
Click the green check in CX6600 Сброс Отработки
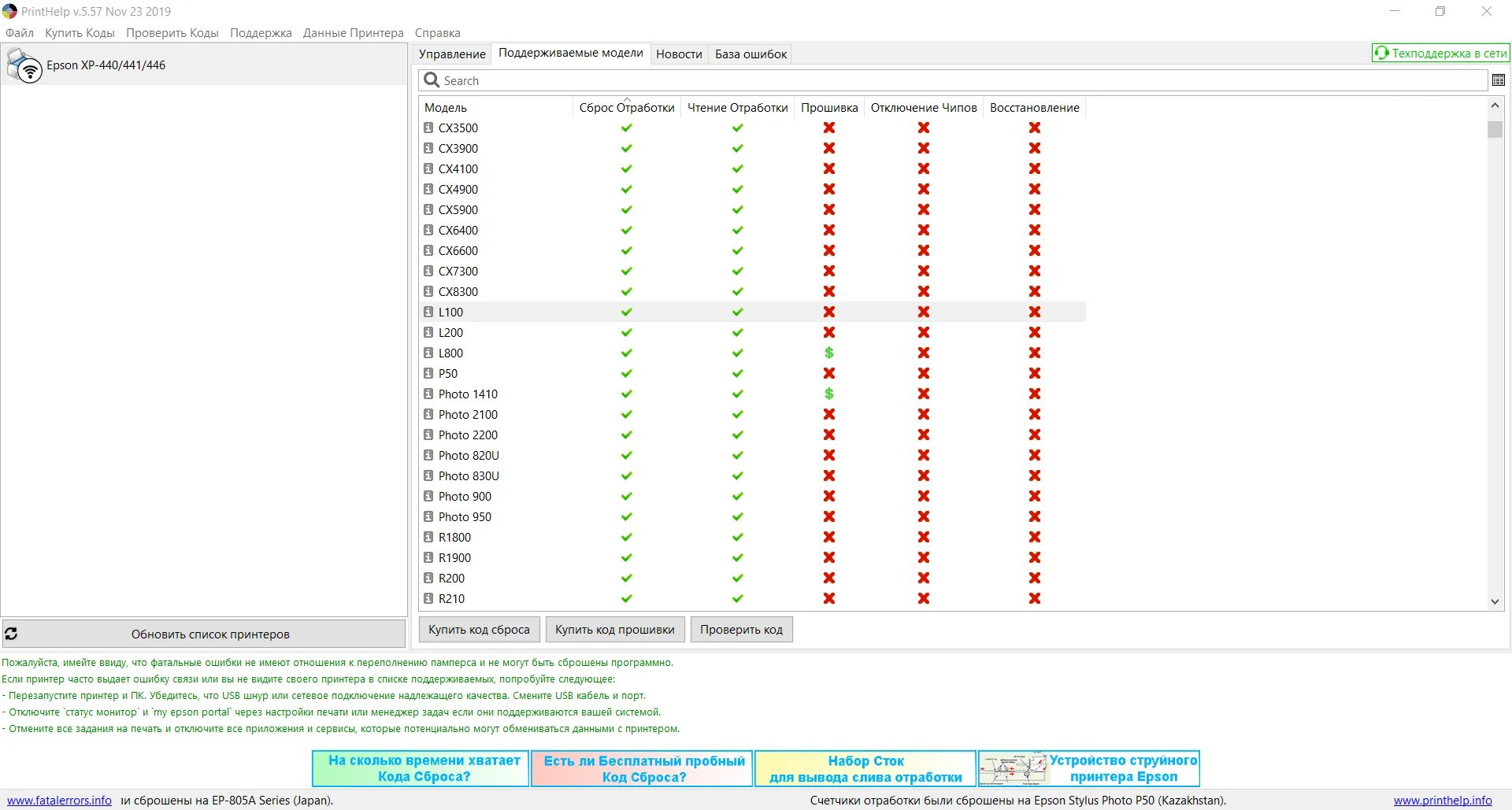pos(627,250)
